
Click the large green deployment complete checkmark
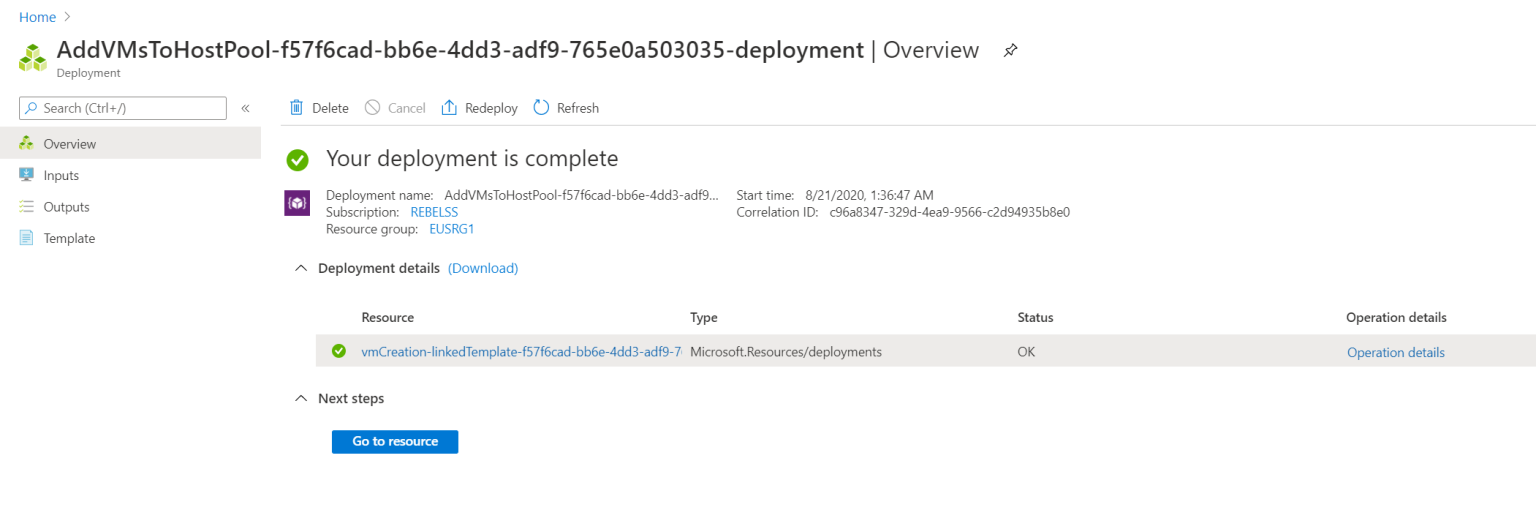[x=297, y=159]
